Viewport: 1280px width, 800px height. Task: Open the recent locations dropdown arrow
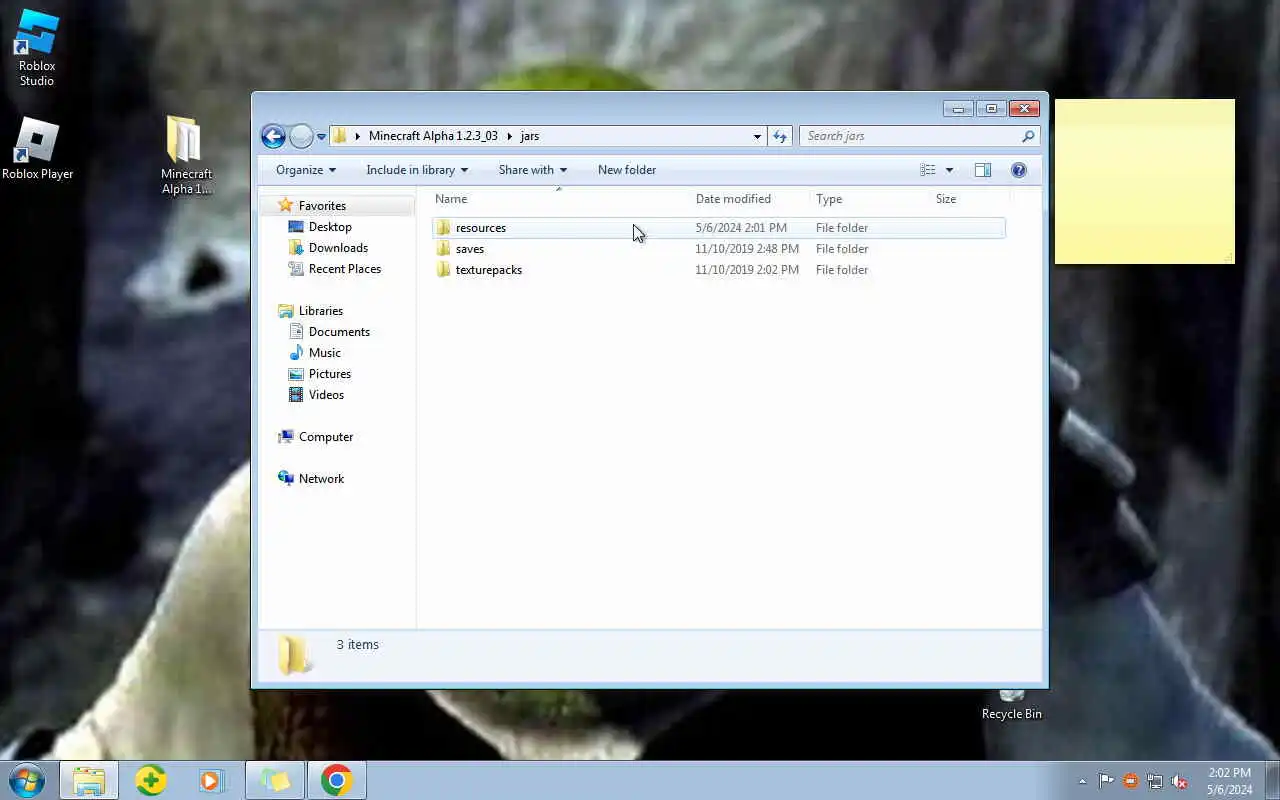coord(321,137)
